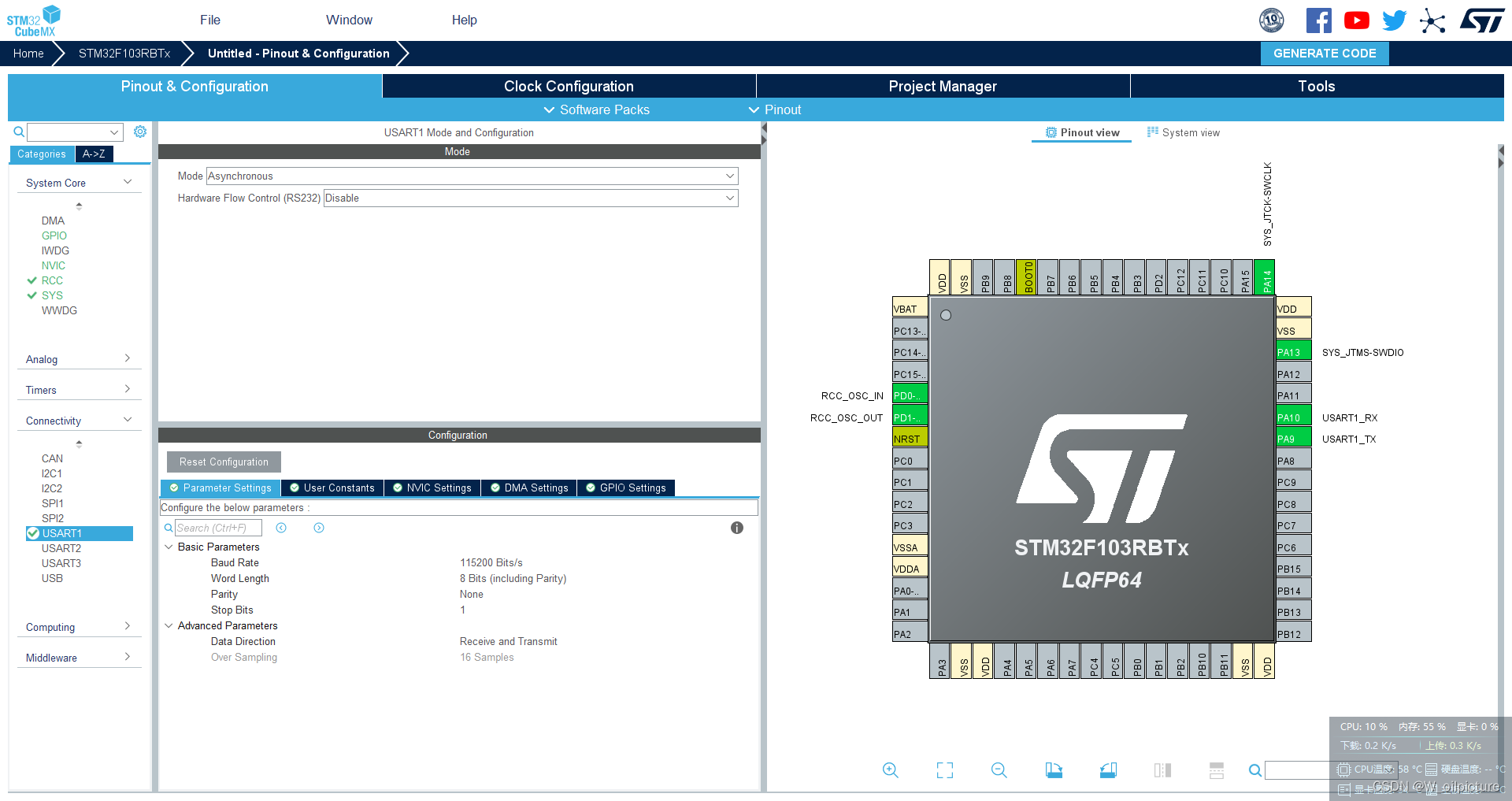Open the ST Twitter icon
1512x801 pixels.
[1394, 20]
